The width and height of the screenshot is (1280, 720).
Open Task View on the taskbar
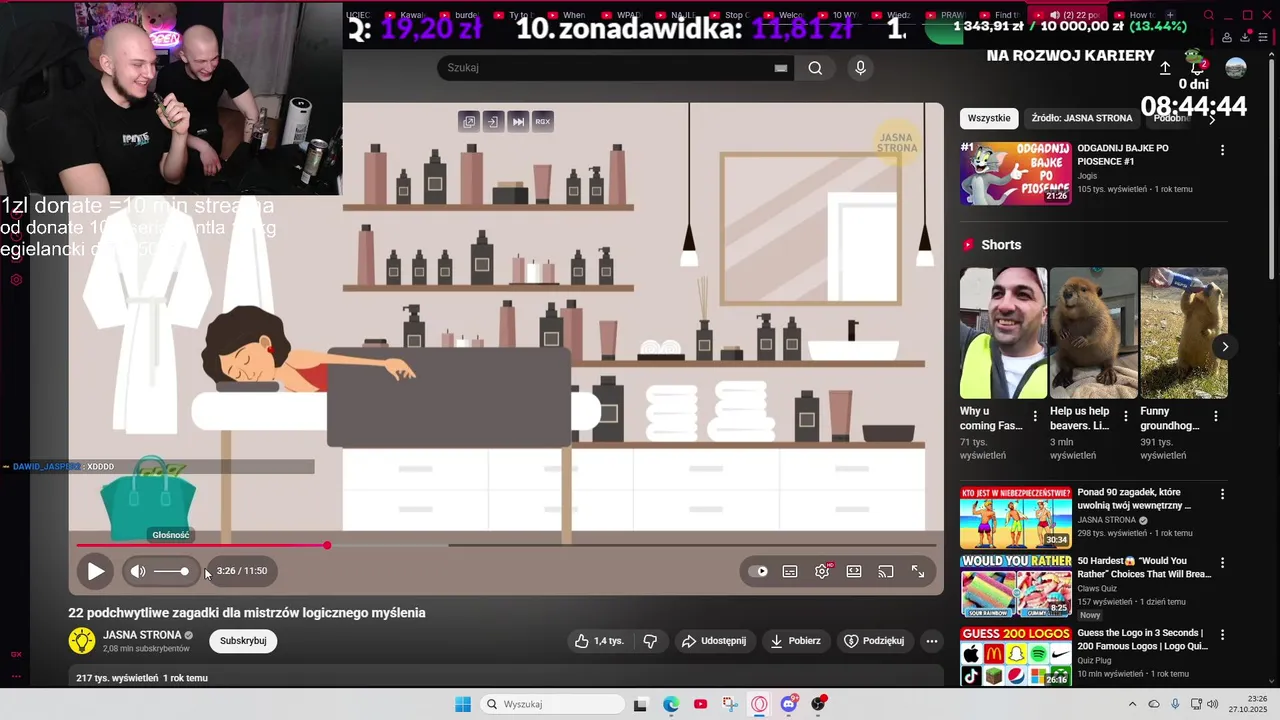coord(641,704)
